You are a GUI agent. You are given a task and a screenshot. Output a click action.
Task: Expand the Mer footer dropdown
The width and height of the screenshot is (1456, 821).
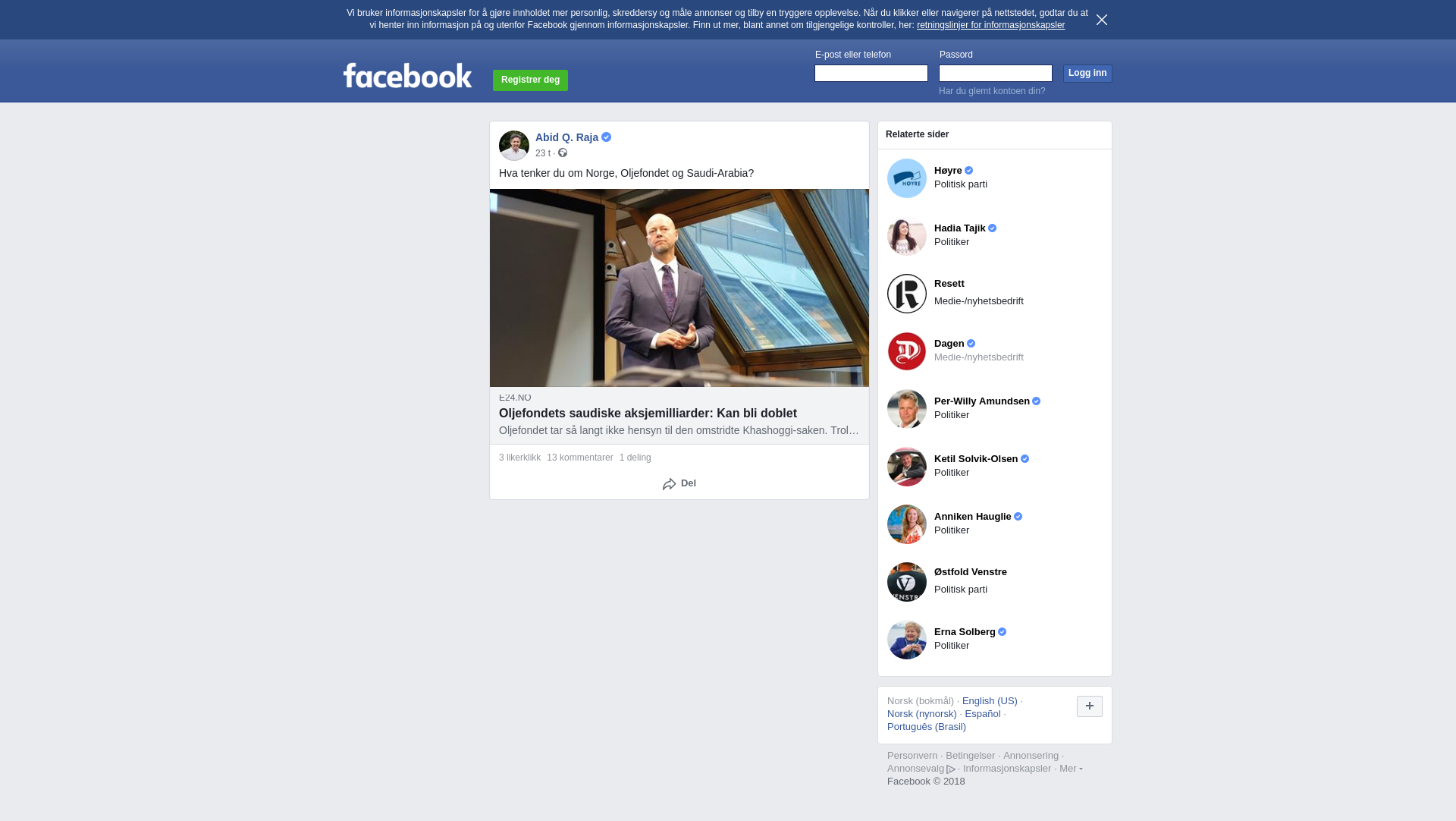point(1071,769)
